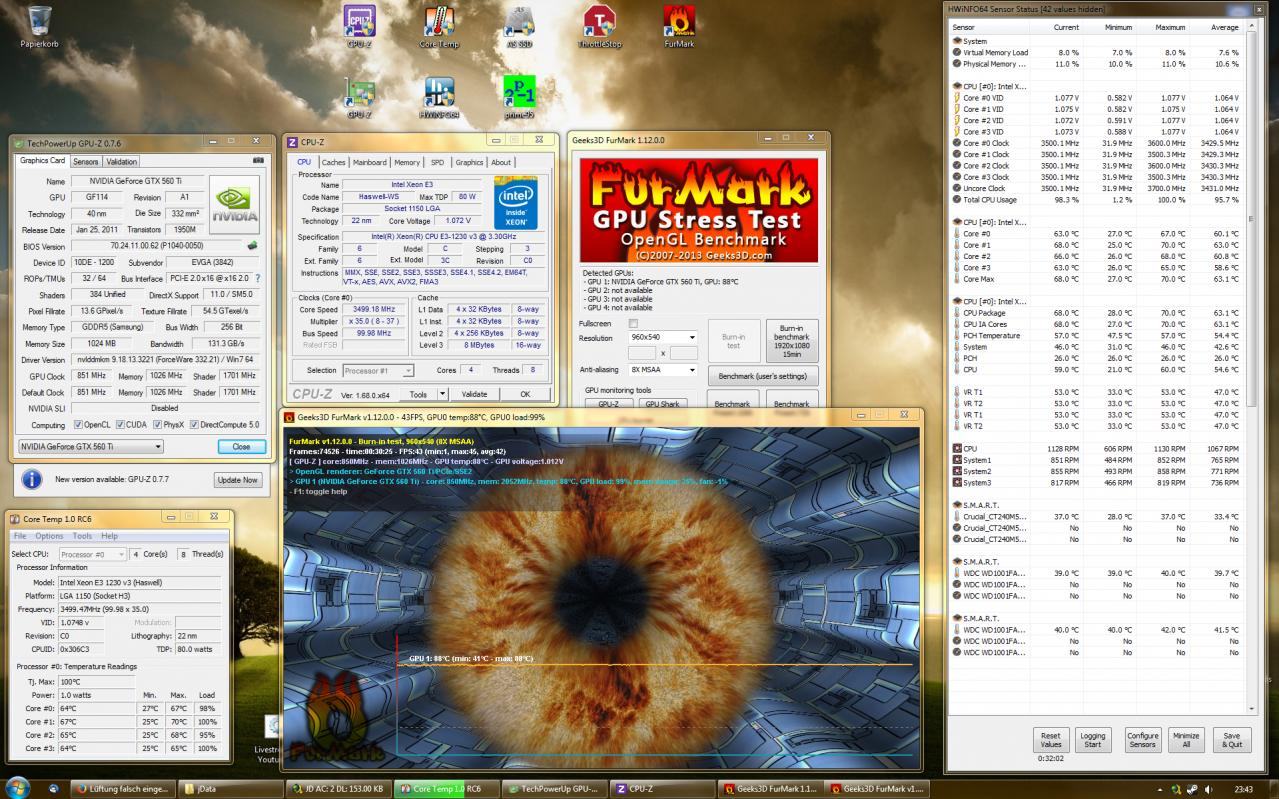Click the GPU-Z camera screenshot icon
The image size is (1279, 799).
pos(259,160)
